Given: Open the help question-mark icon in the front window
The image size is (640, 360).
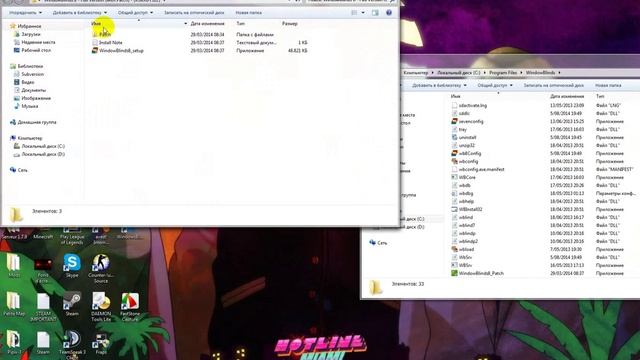Looking at the screenshot, I should tap(389, 13).
